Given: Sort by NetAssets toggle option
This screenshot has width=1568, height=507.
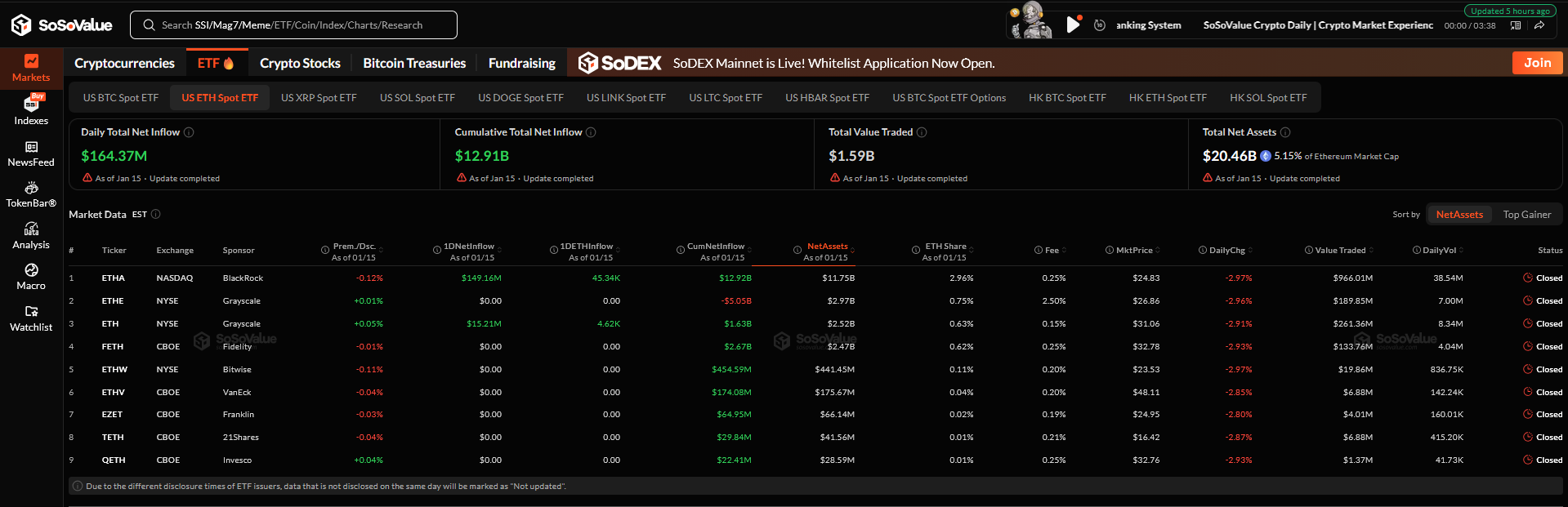Looking at the screenshot, I should [1459, 214].
